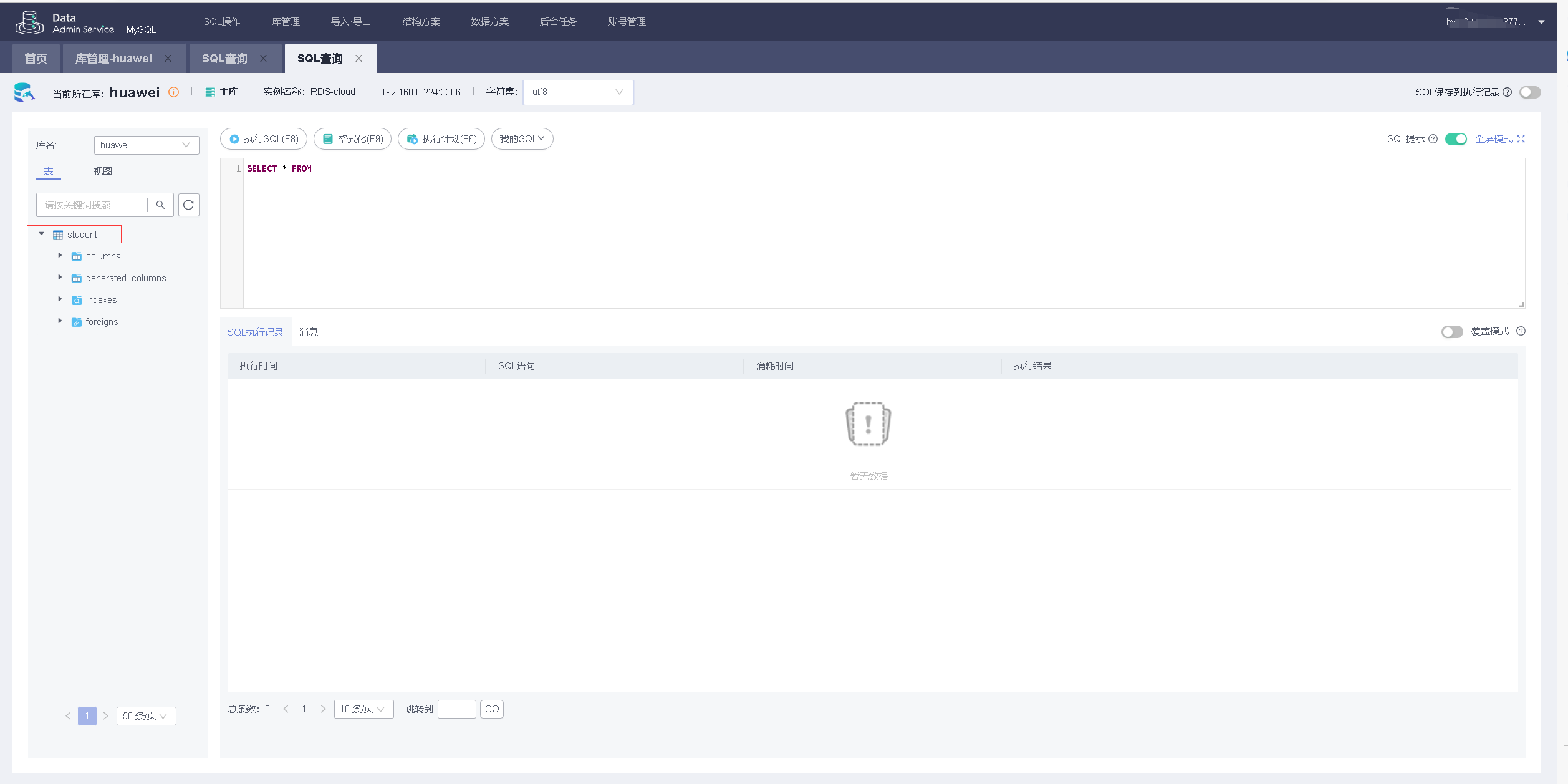1568x784 pixels.
Task: Switch to the 视图 tab
Action: (x=102, y=171)
